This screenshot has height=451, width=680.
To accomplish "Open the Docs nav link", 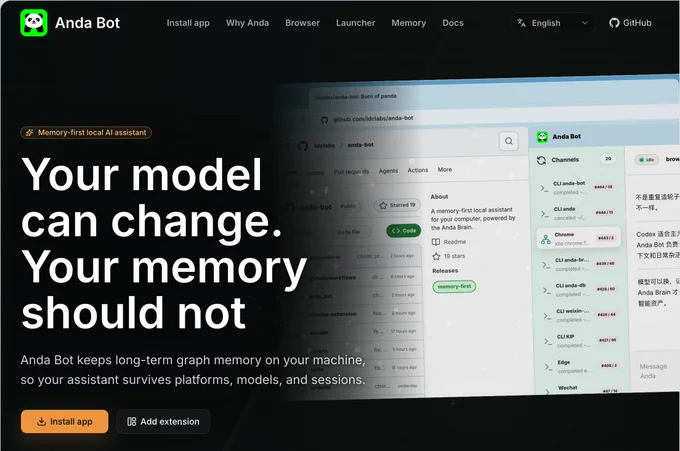I will click(453, 23).
